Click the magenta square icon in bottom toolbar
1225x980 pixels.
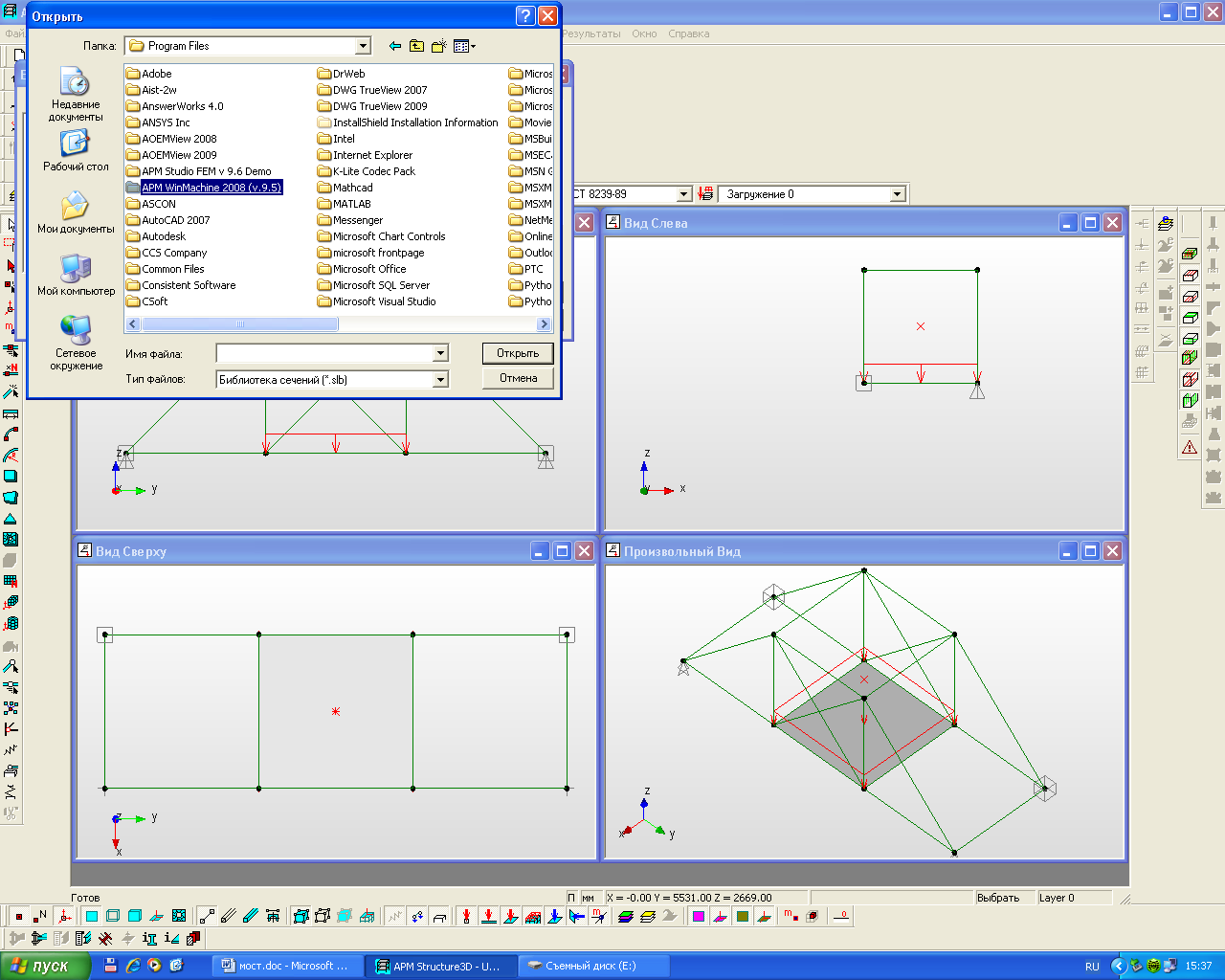(699, 917)
